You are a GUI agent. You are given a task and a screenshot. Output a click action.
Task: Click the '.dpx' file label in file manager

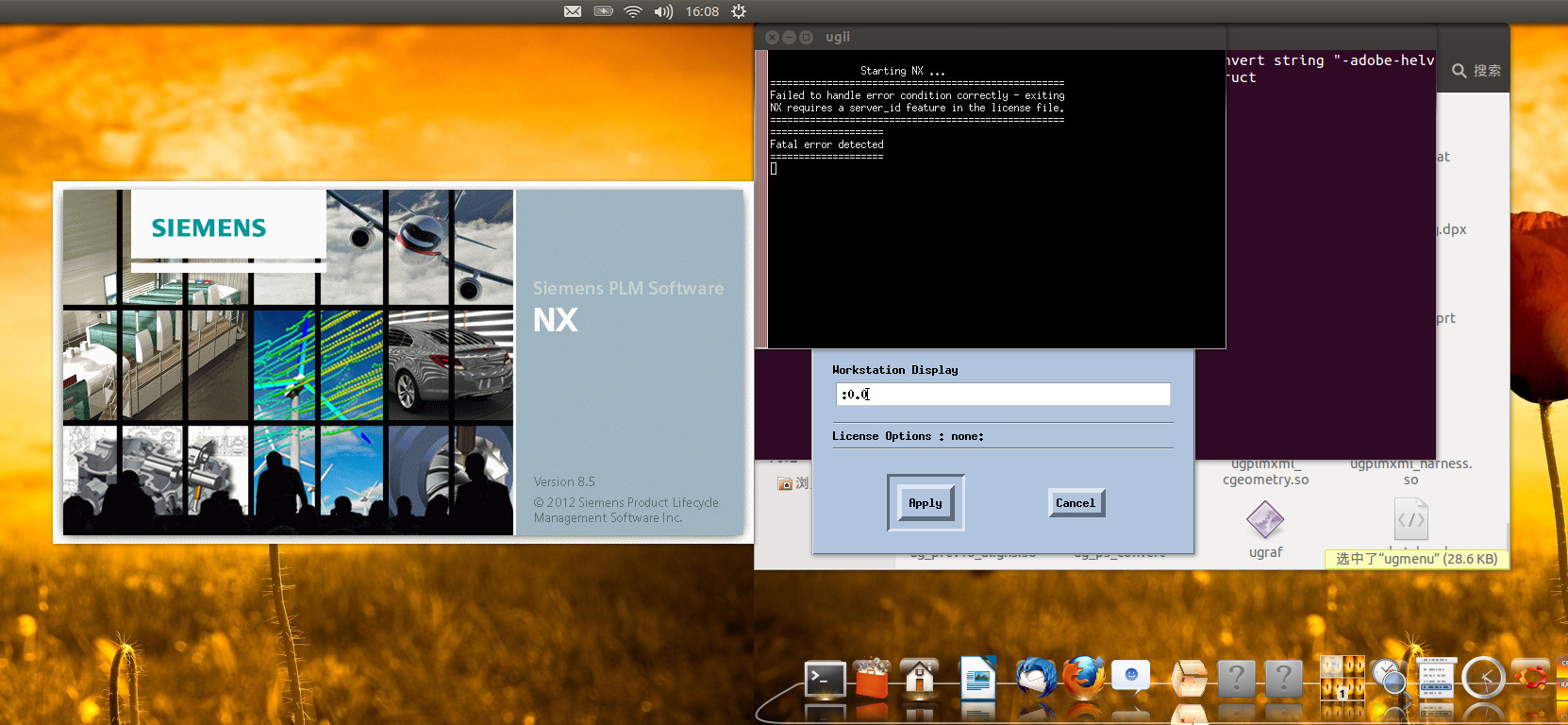[1452, 229]
